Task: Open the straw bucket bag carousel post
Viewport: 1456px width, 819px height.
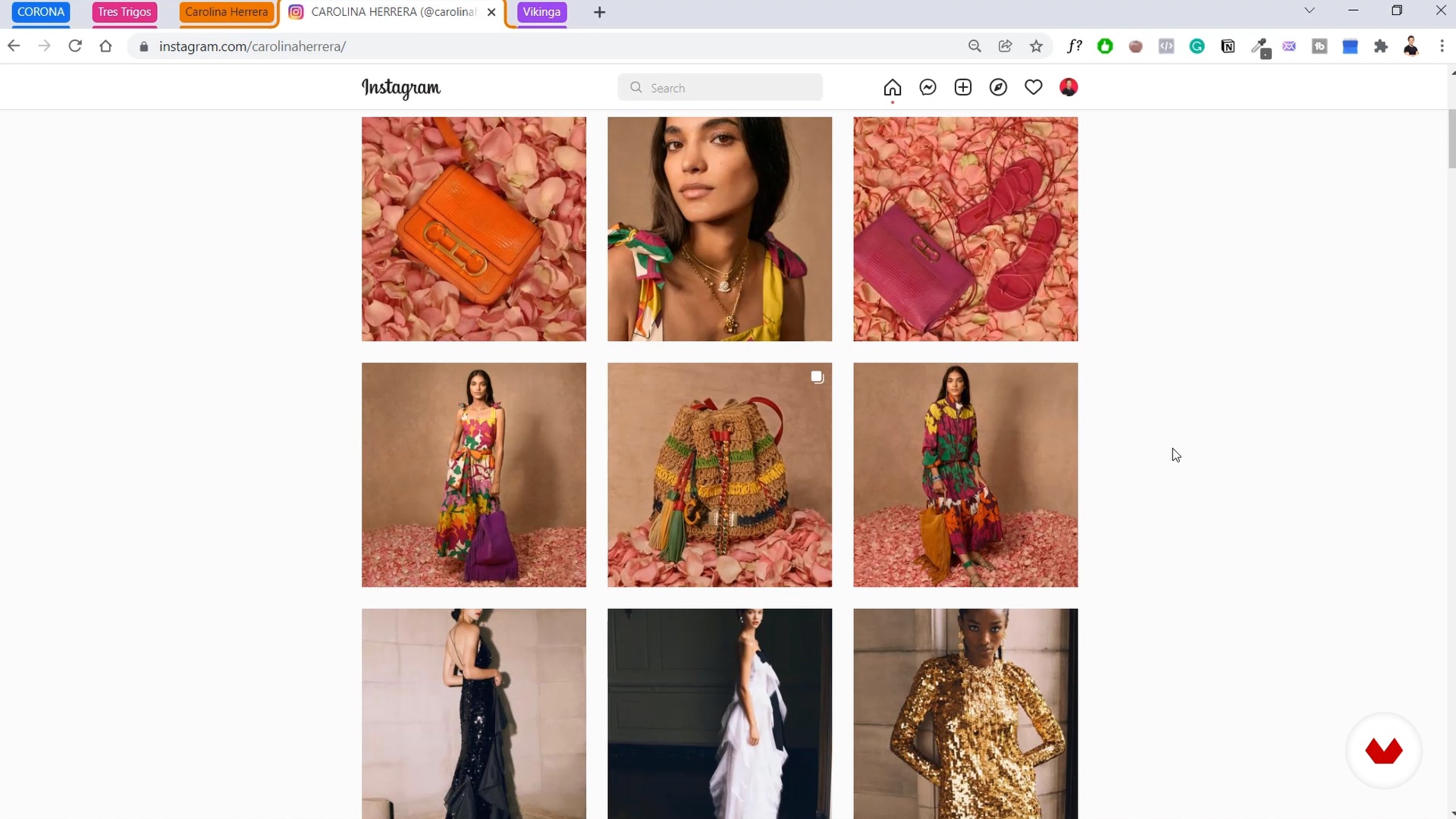Action: [720, 475]
